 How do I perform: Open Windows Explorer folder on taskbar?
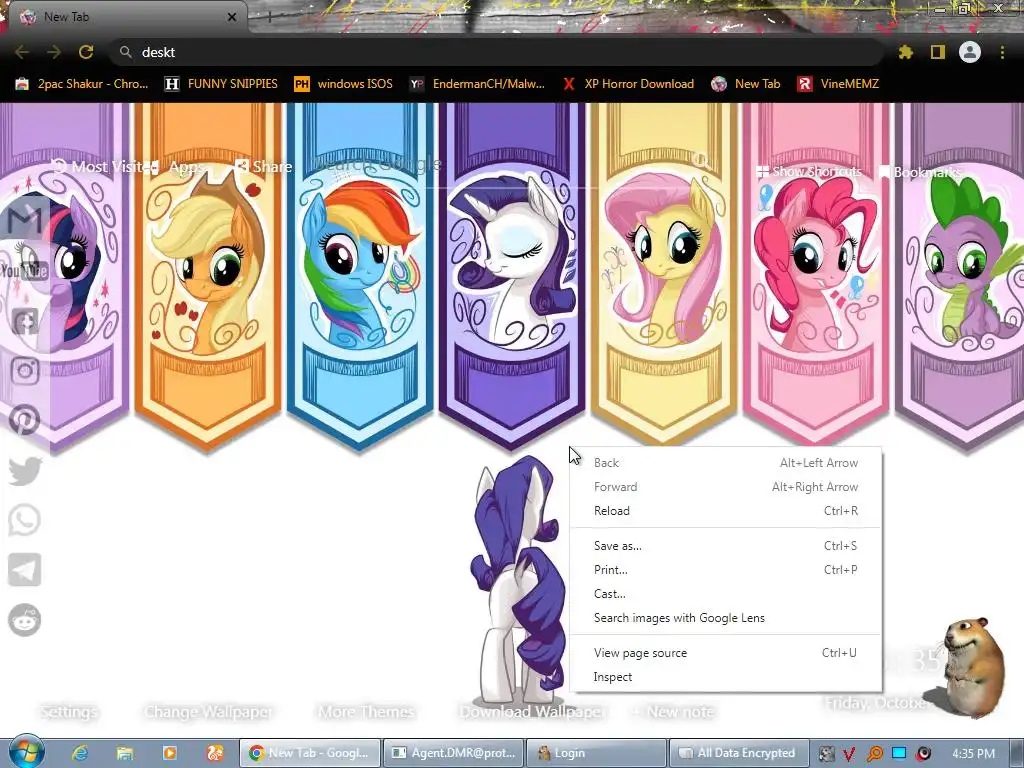point(125,753)
